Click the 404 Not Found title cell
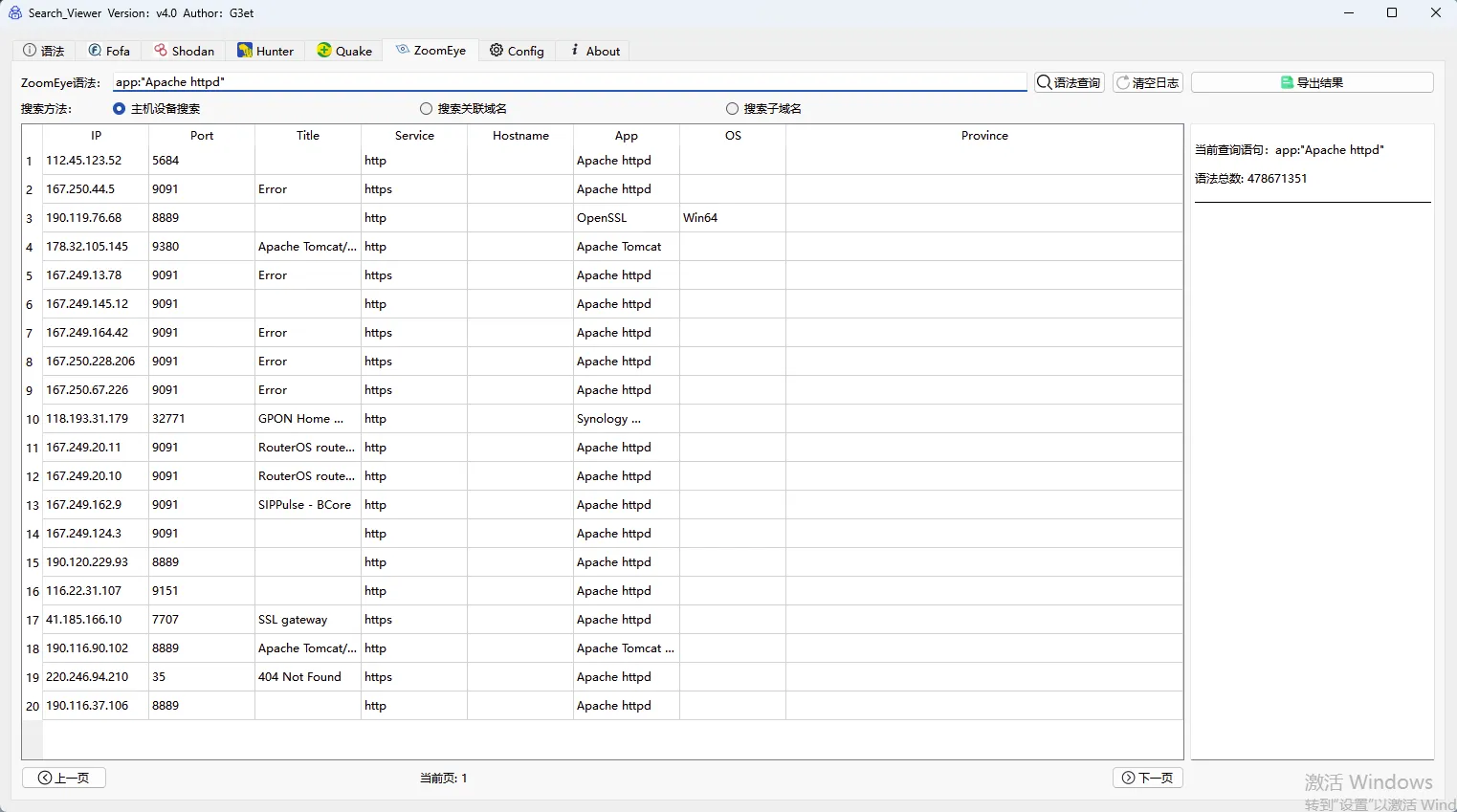 coord(308,677)
